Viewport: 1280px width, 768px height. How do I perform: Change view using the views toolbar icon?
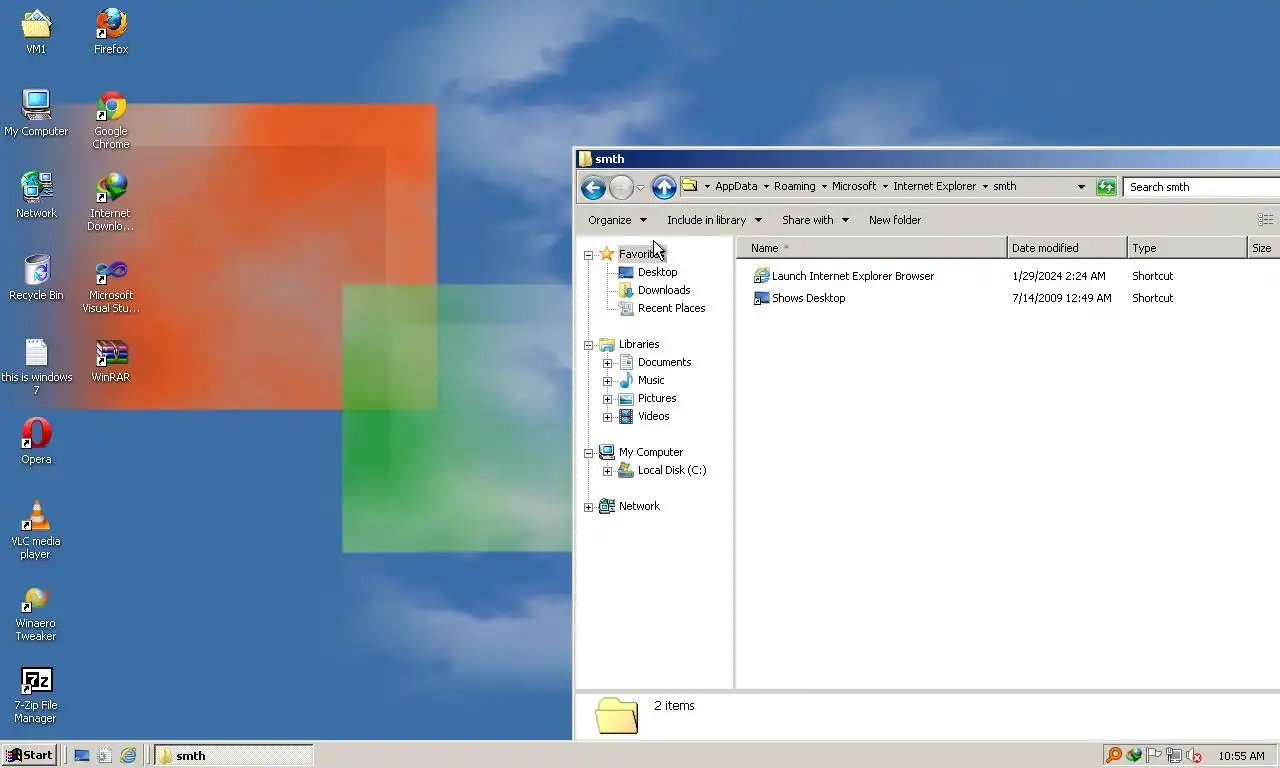tap(1265, 220)
